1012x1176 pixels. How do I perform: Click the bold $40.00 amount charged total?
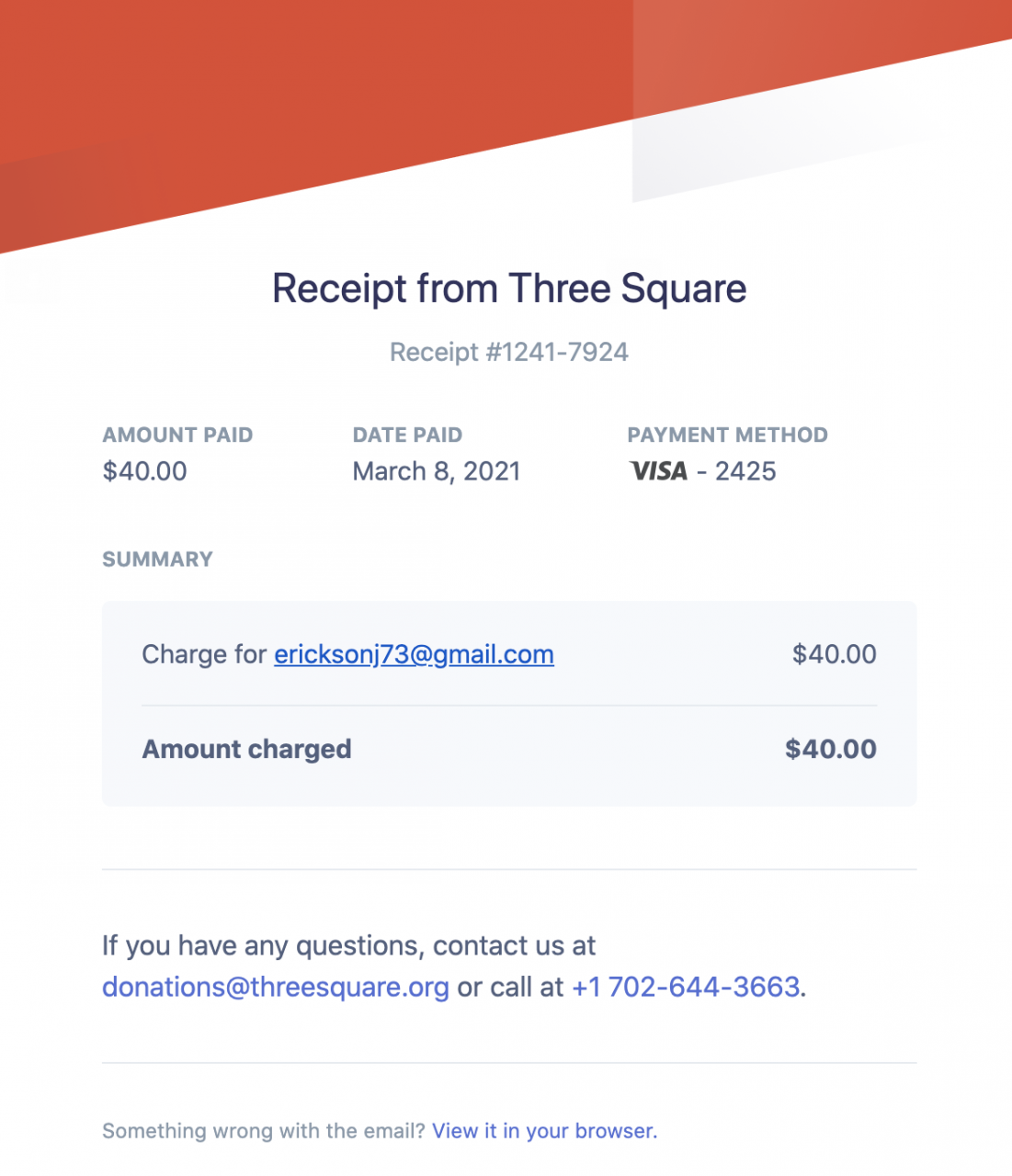click(830, 750)
